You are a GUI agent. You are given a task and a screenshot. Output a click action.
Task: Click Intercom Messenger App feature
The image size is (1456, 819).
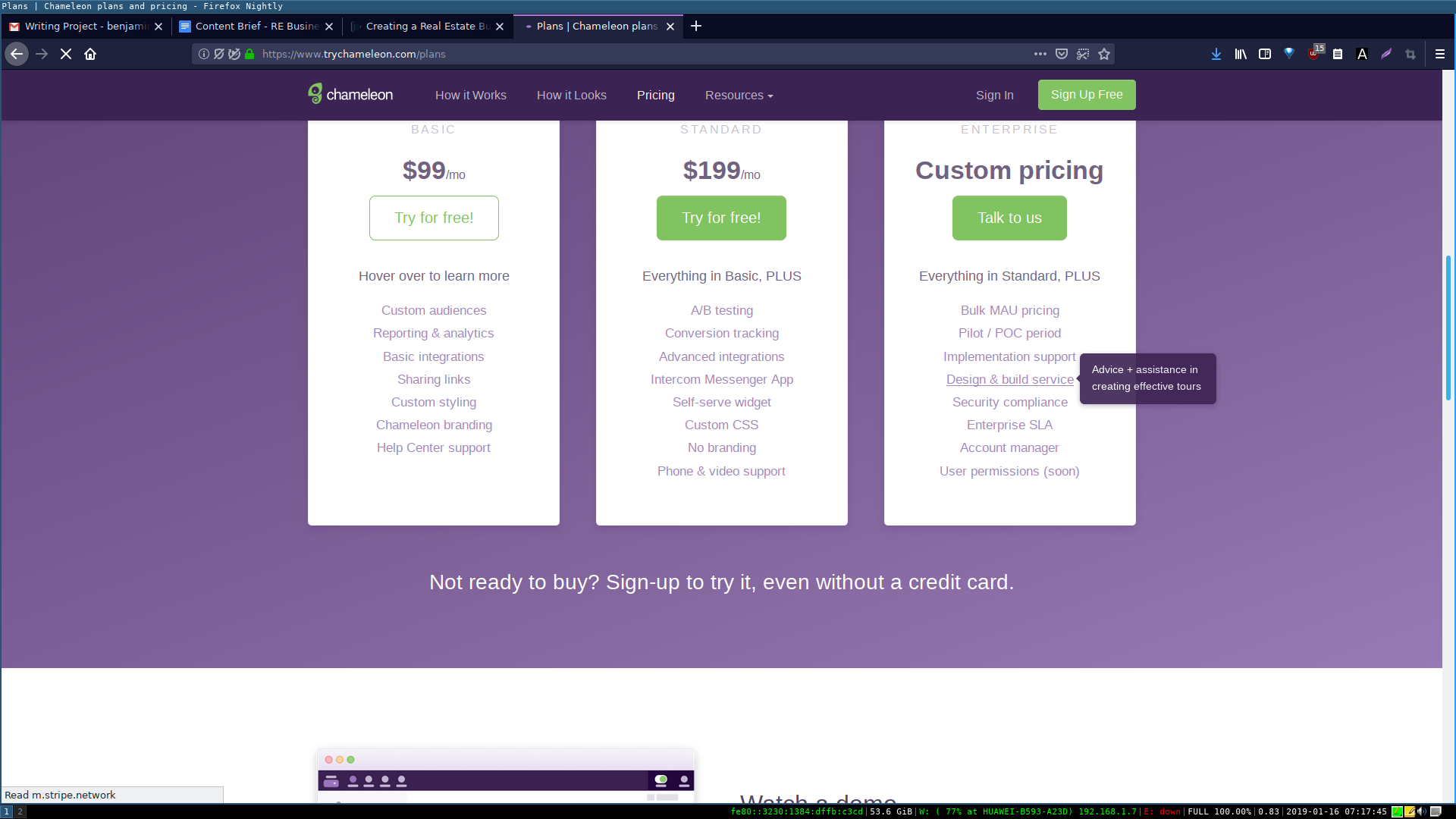[x=721, y=379]
